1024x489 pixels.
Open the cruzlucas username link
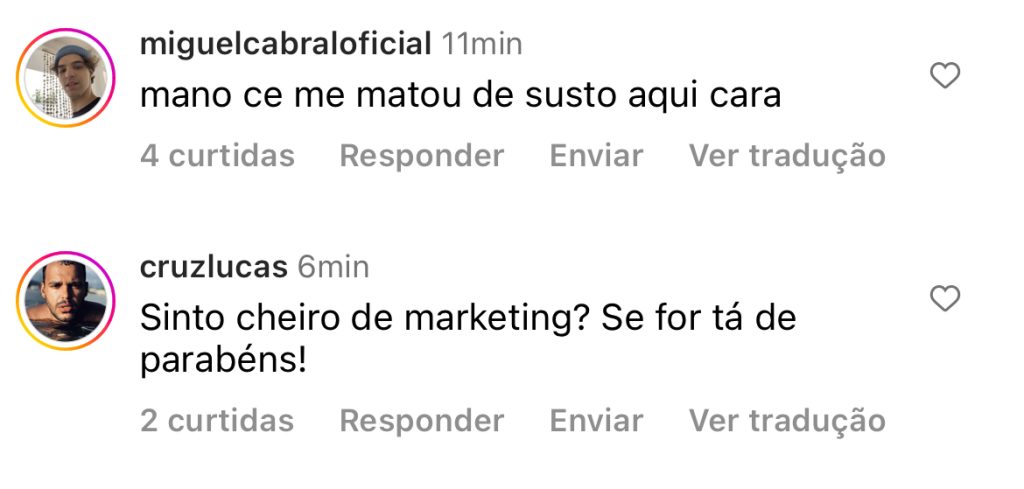213,267
